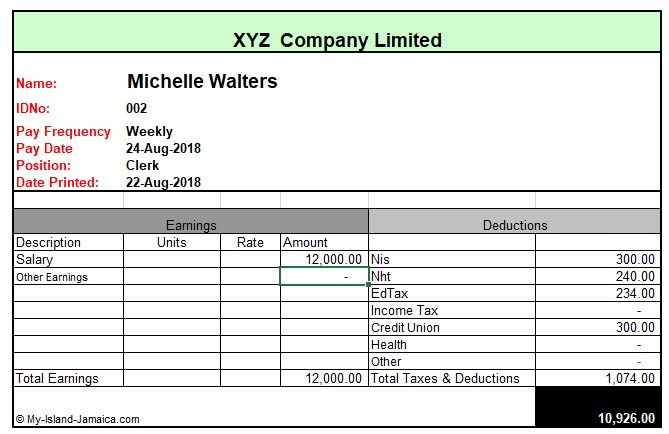The width and height of the screenshot is (669, 434).
Task: Click the Pay Date cell 24-Aug-2018
Action: [x=163, y=149]
